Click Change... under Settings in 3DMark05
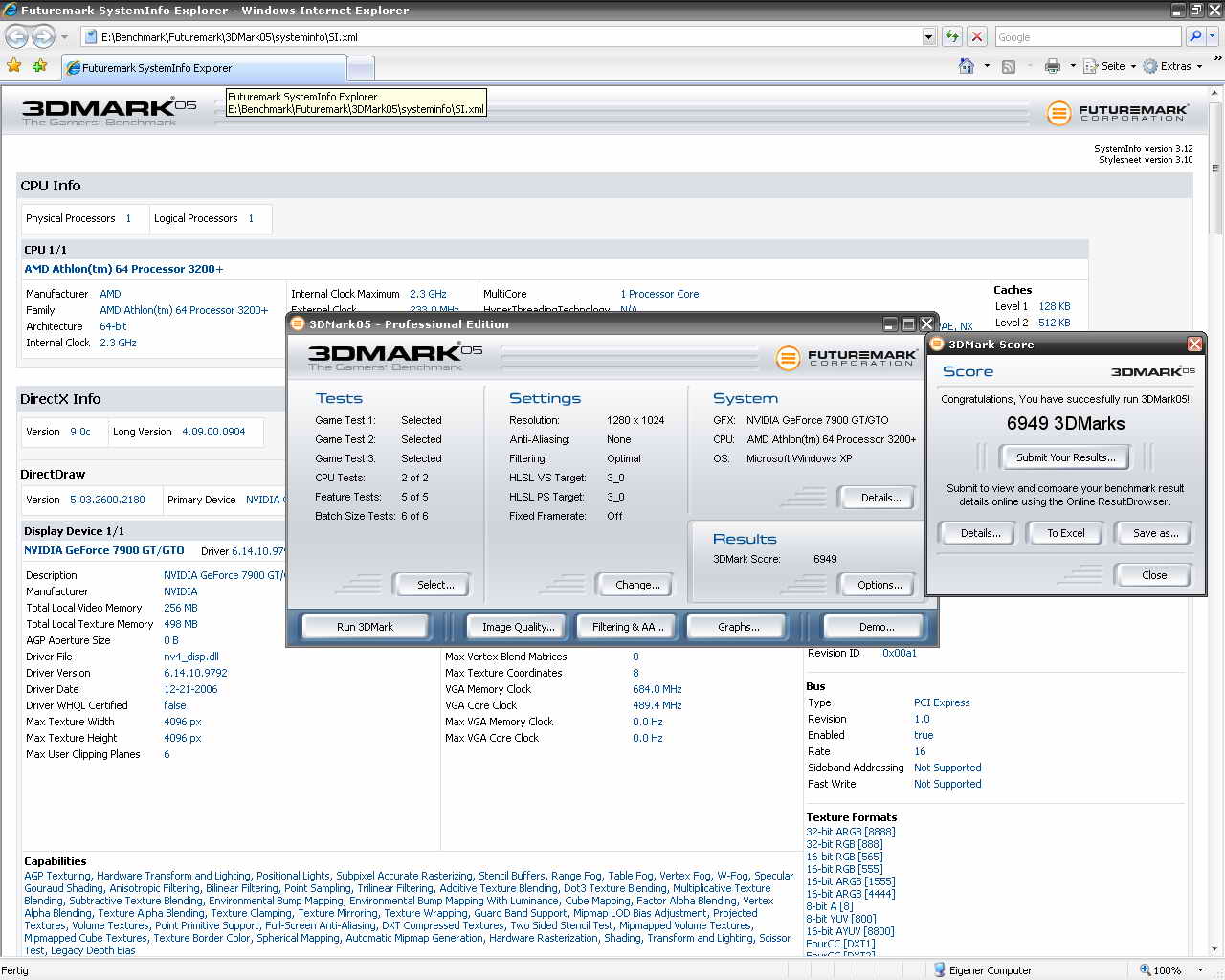Screen dimensions: 1225x980 [x=637, y=585]
